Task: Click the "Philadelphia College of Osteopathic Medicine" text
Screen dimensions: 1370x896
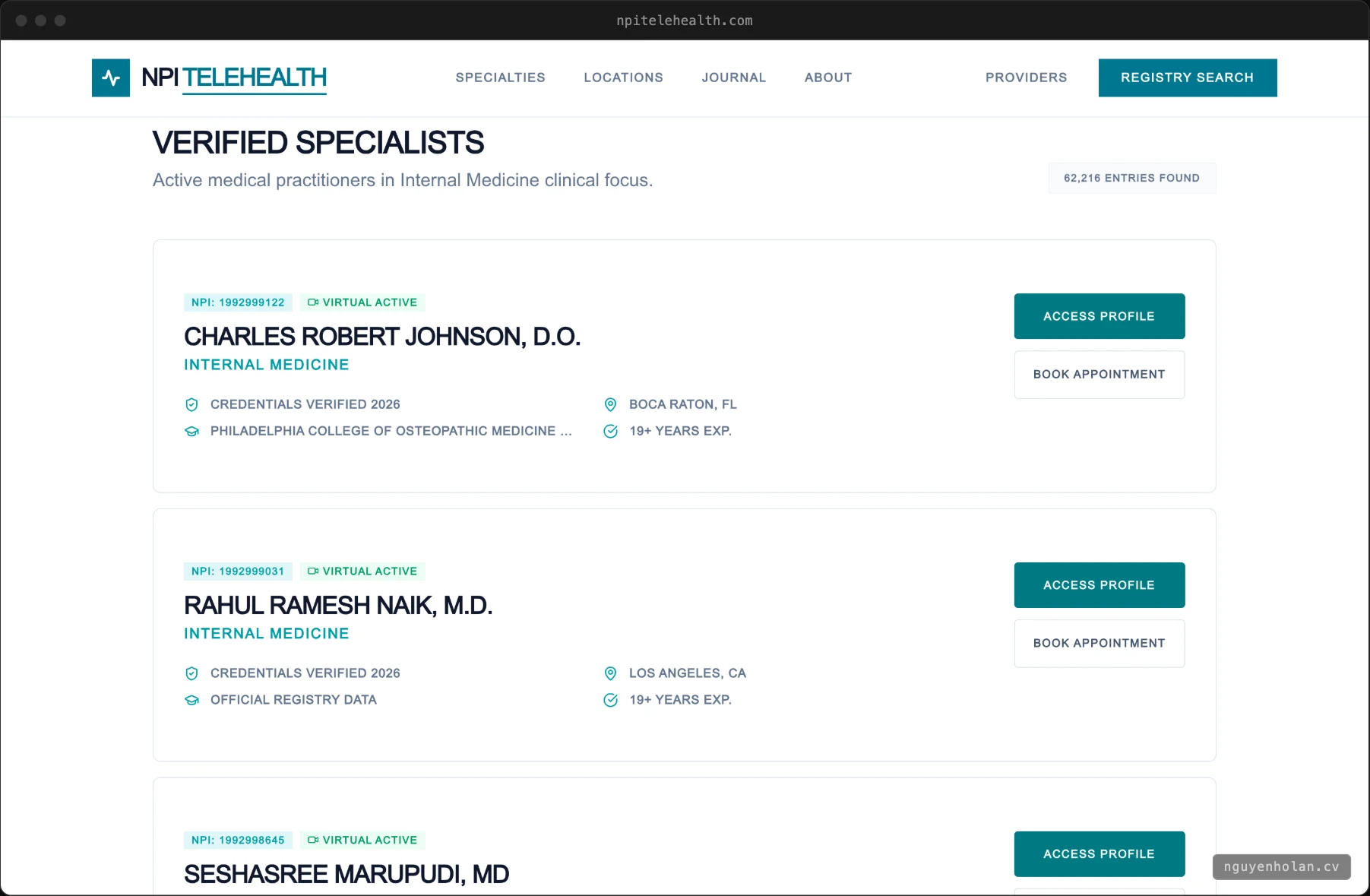Action: tap(391, 431)
